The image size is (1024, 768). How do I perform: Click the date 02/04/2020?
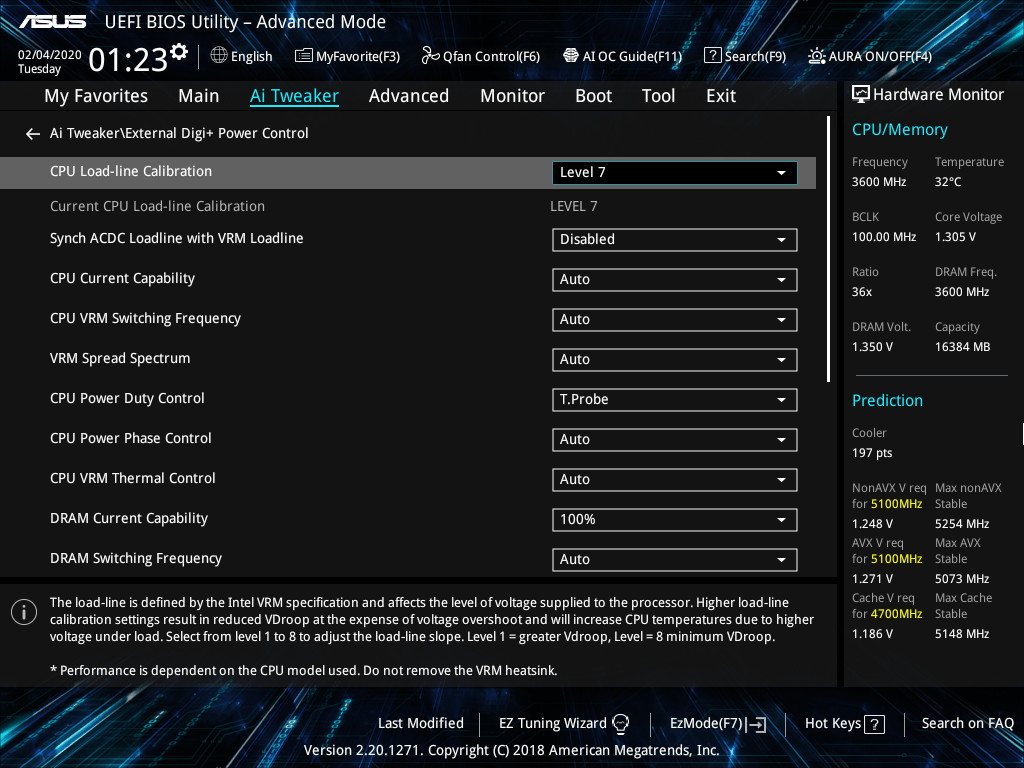tap(50, 55)
